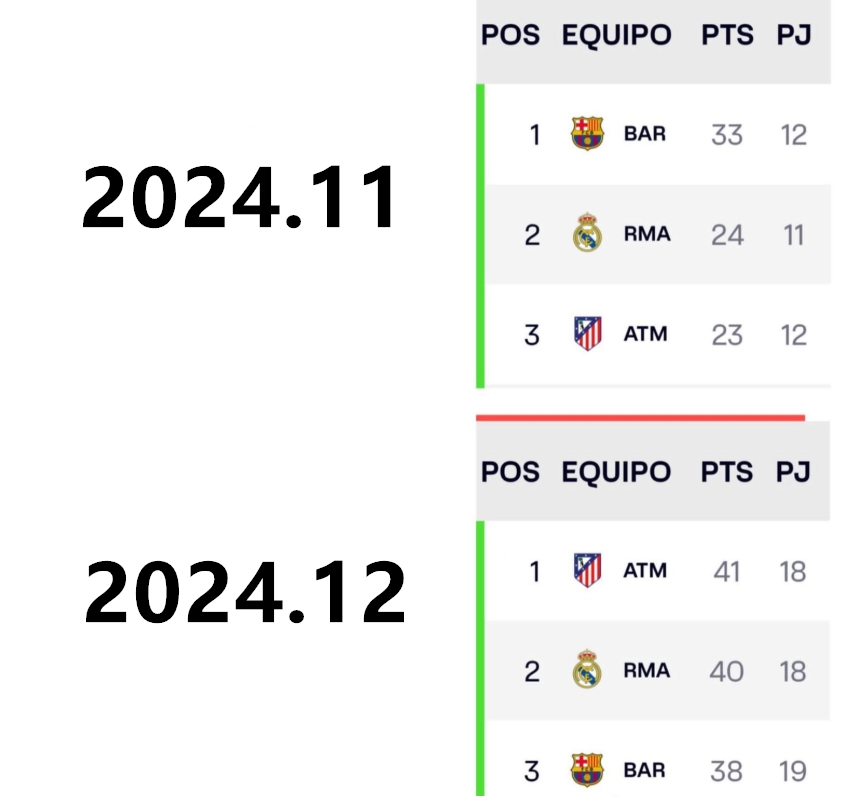Select the BAR team name with 33 points

coord(644,133)
